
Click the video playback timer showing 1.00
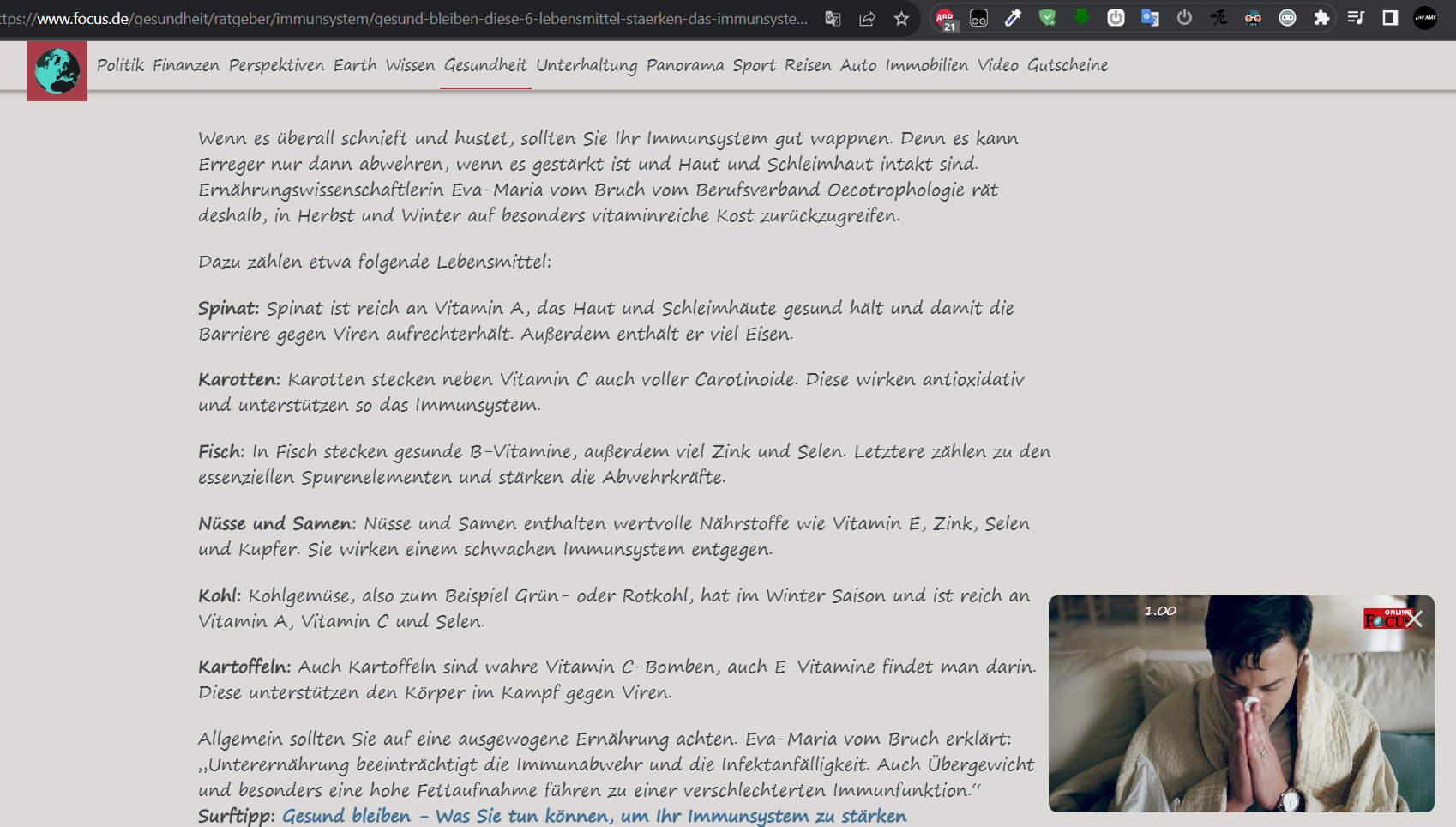coord(1159,611)
